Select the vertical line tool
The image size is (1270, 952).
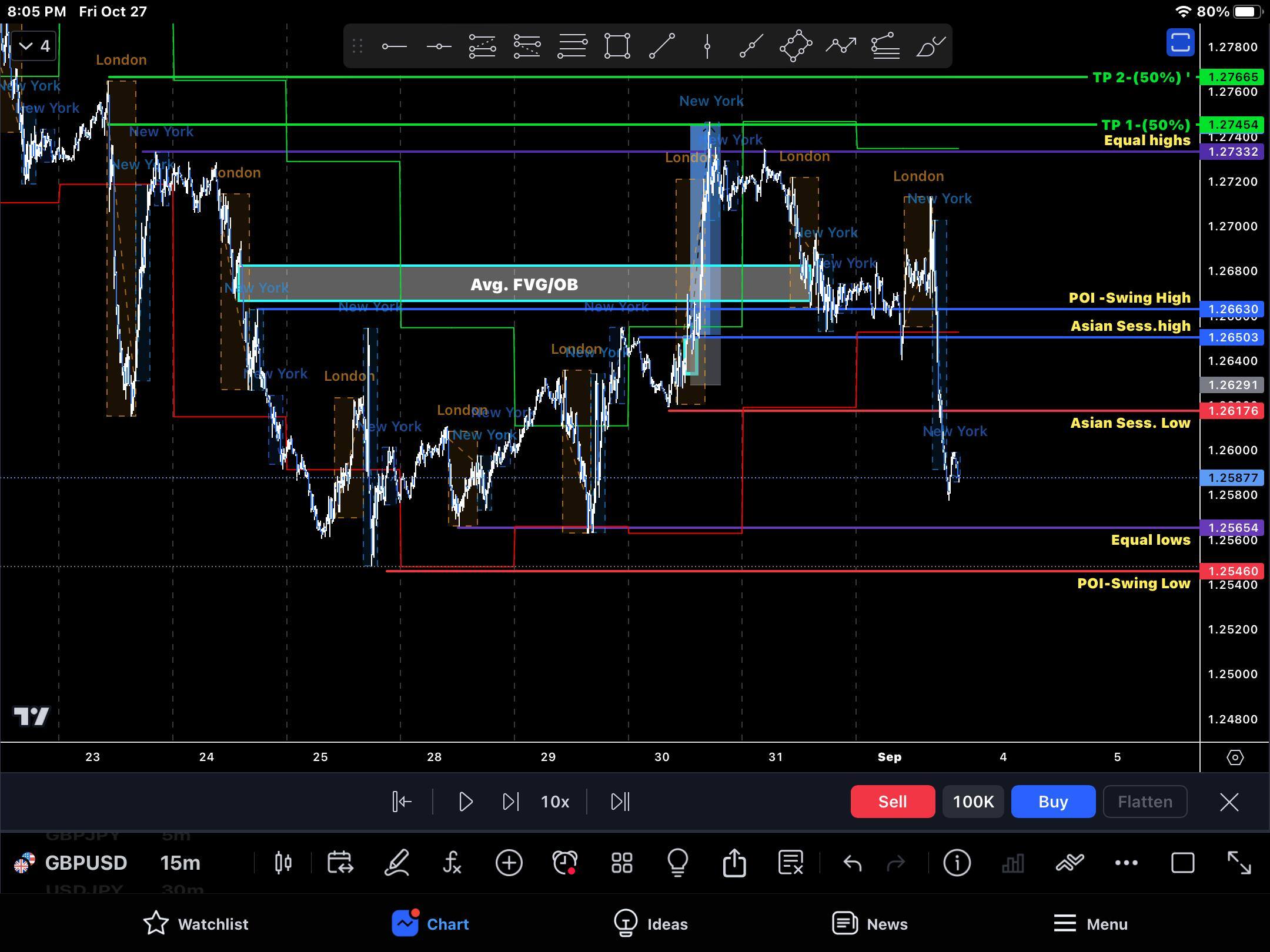[x=707, y=46]
